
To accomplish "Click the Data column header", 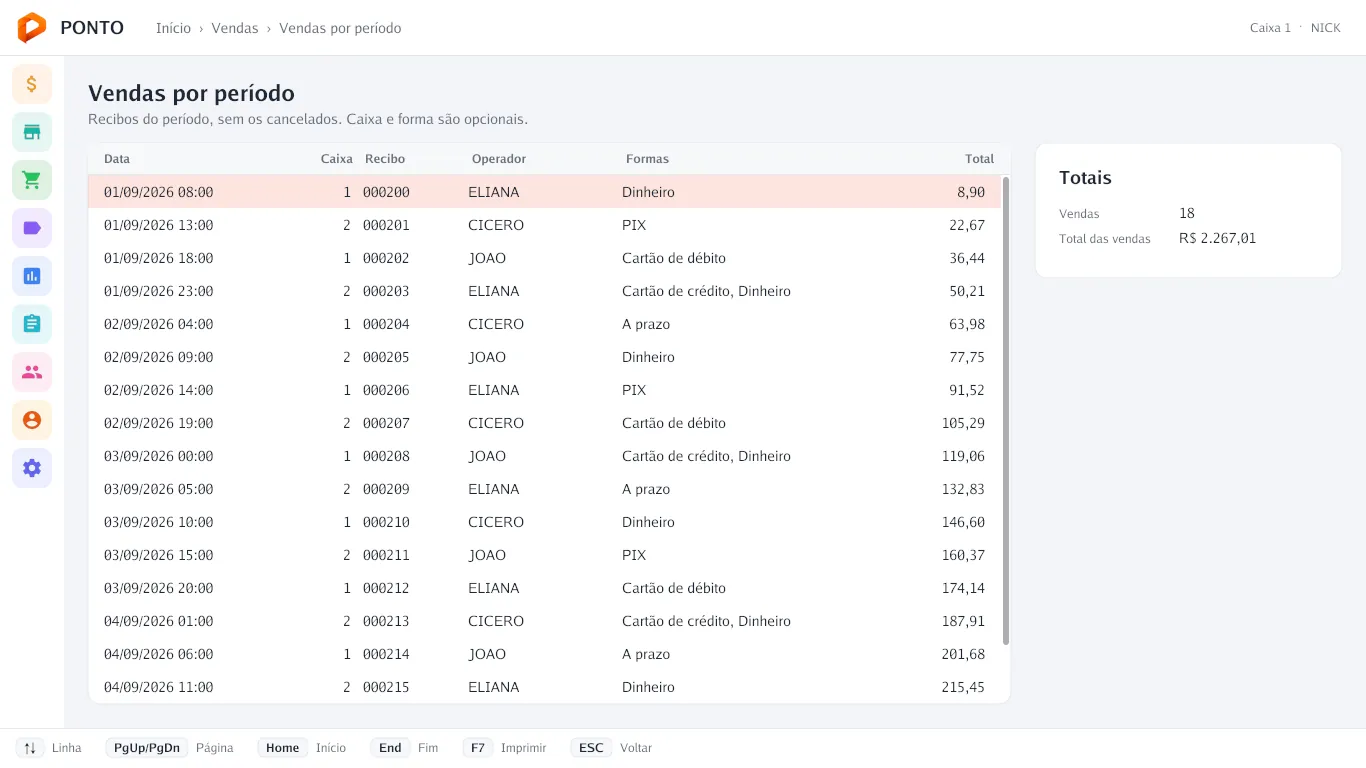I will (117, 159).
